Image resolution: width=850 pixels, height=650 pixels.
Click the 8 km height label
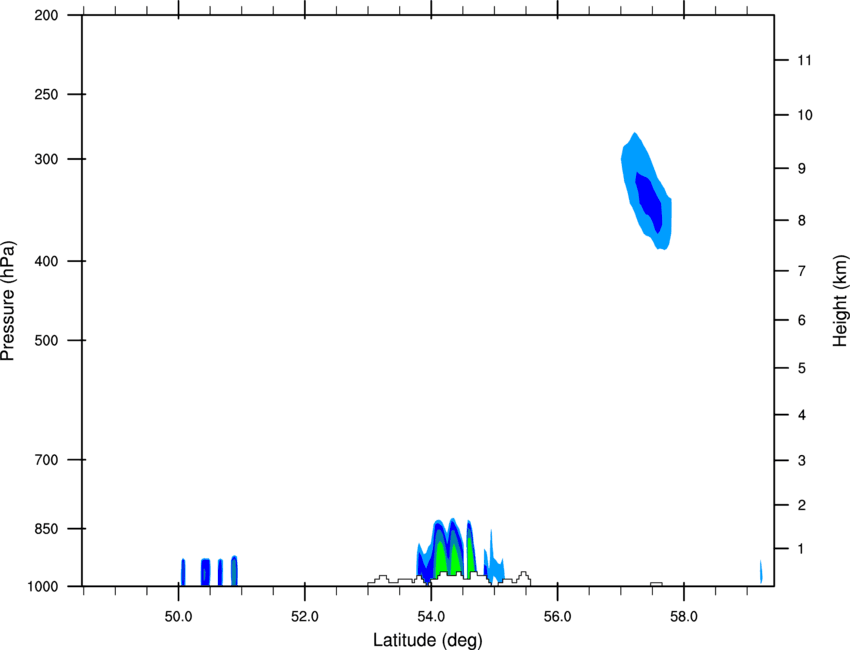[x=802, y=221]
